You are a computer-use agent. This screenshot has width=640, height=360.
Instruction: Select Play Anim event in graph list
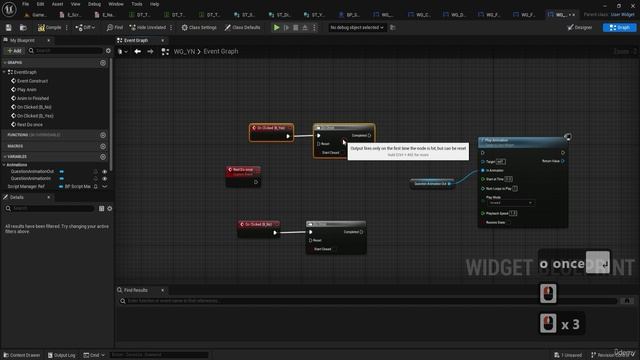(x=27, y=89)
